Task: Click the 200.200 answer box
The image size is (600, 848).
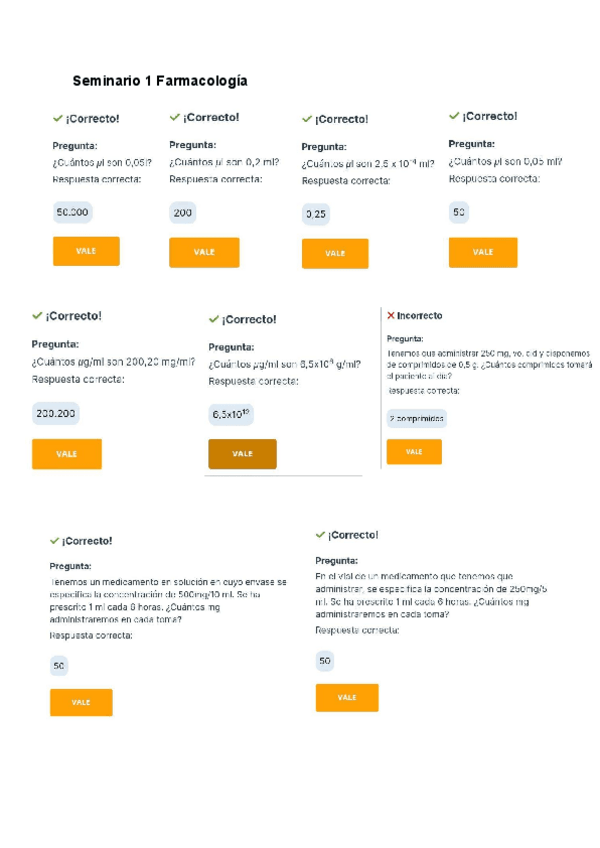Action: [56, 413]
